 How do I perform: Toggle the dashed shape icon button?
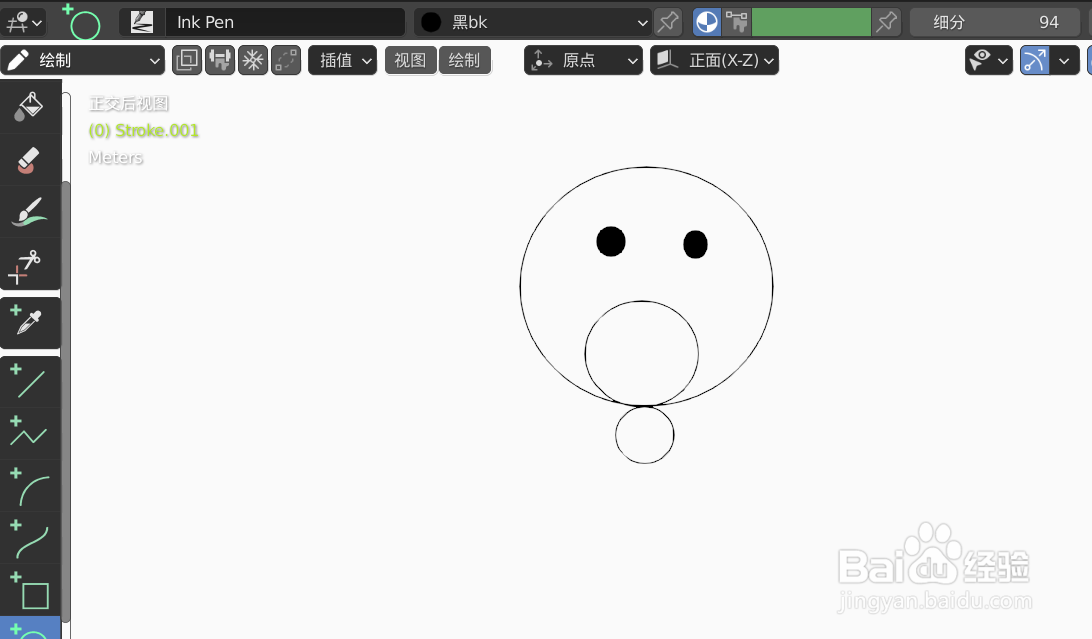286,61
